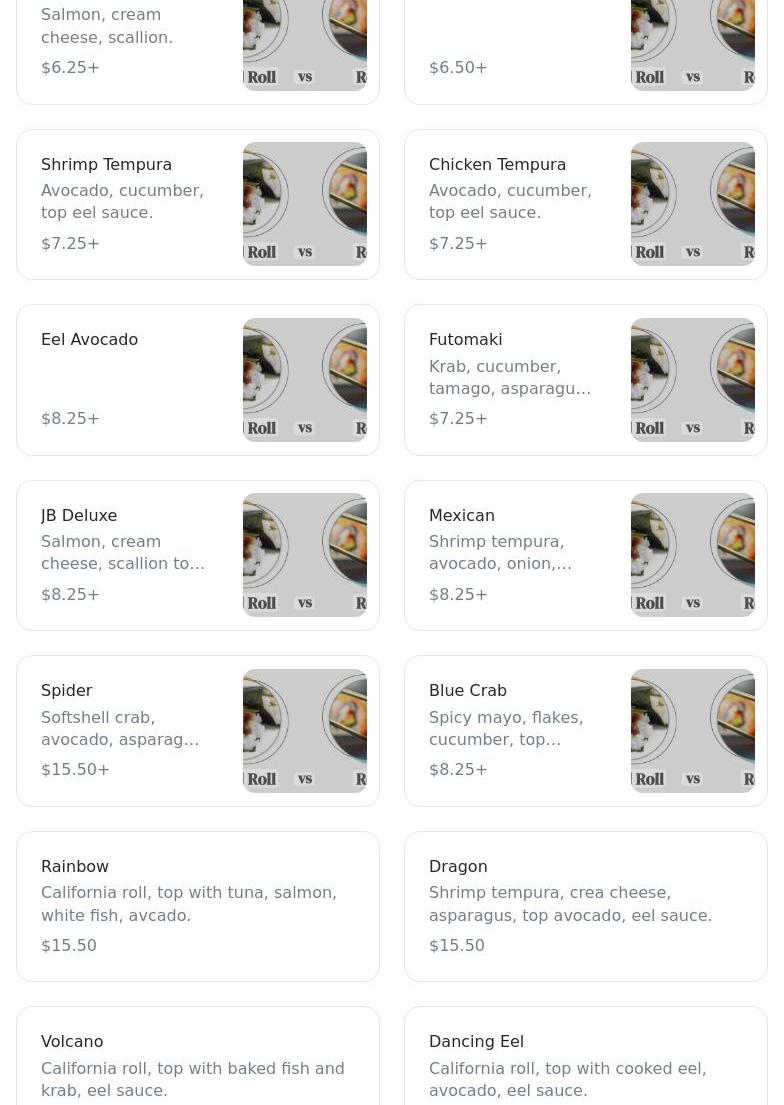Click the Shrimp Tempura title
Viewport: 784px width, 1105px height.
point(106,164)
